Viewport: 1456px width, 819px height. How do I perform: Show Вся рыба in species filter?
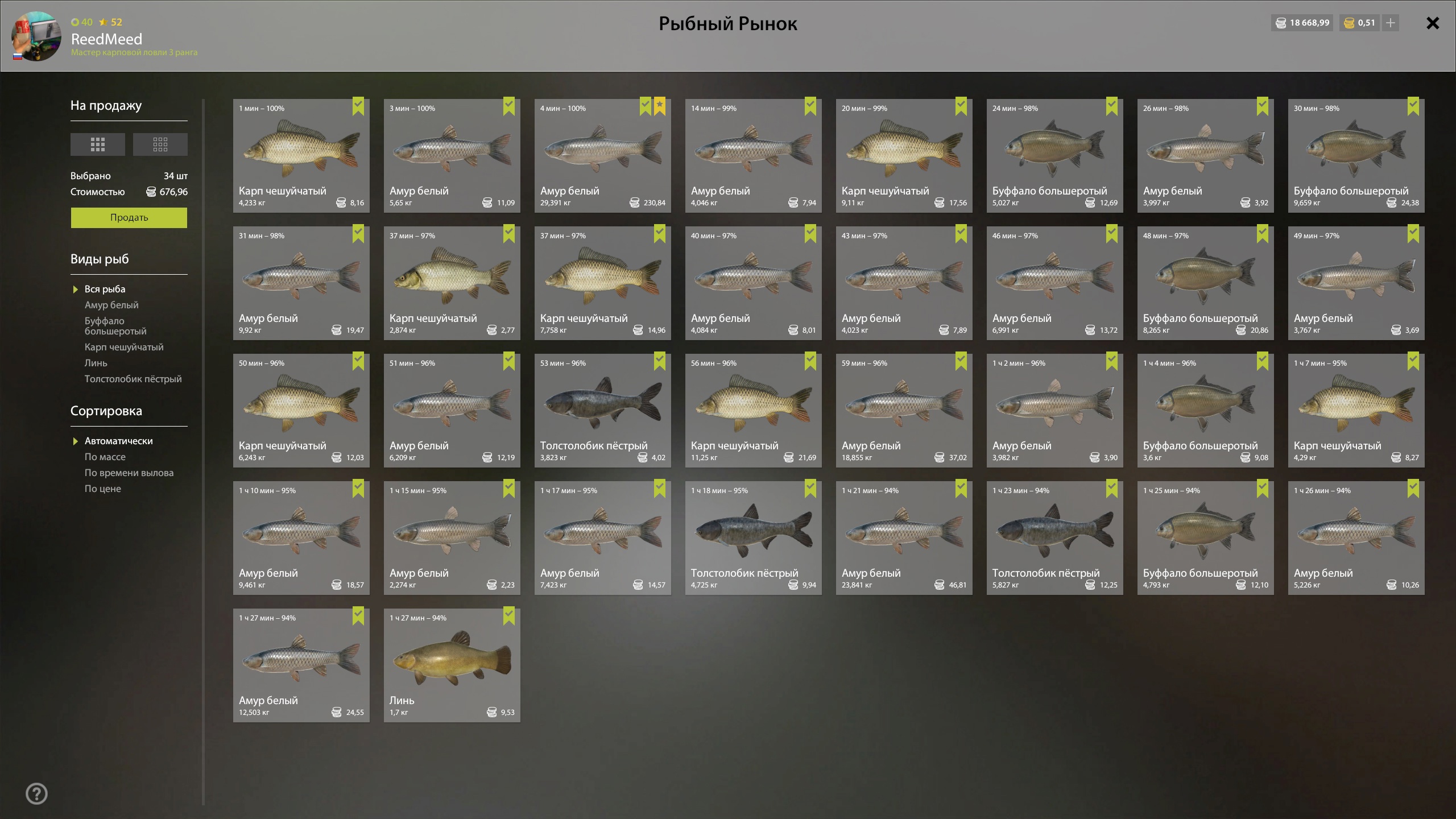click(x=105, y=289)
